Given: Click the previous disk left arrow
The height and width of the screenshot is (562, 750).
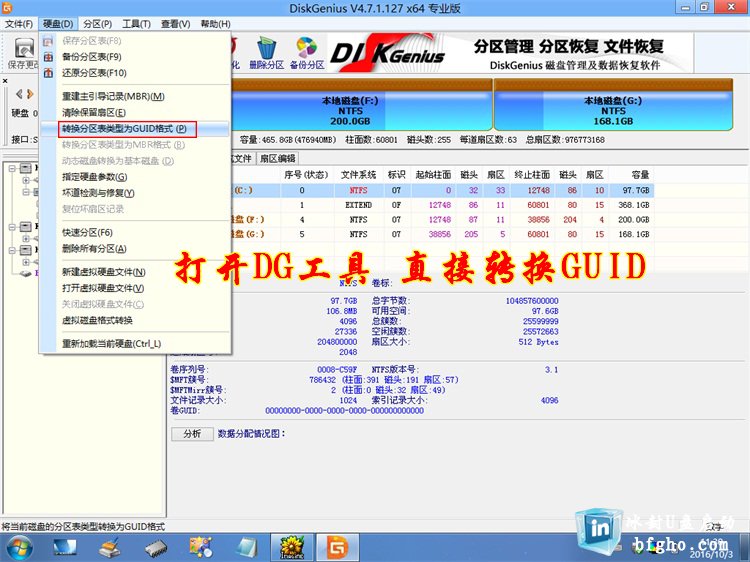Looking at the screenshot, I should (19, 94).
